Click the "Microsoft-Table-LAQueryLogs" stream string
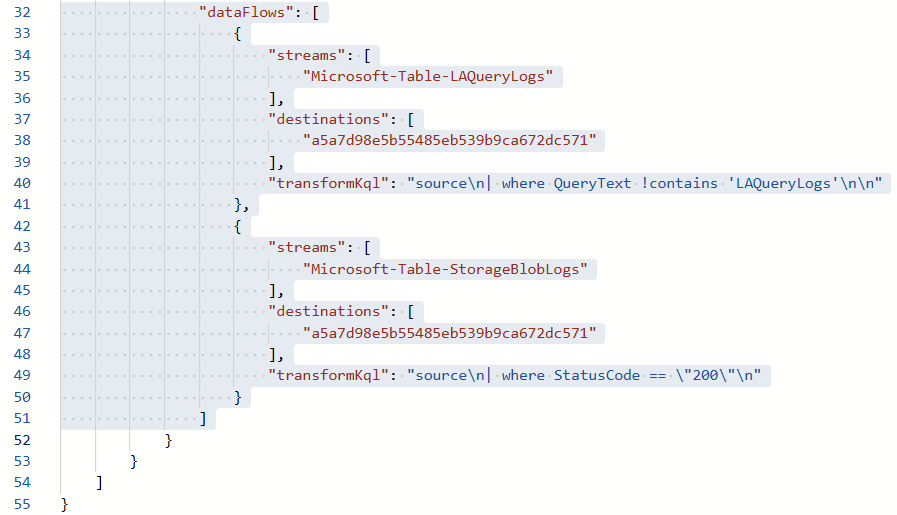The width and height of the screenshot is (897, 515). (x=428, y=77)
